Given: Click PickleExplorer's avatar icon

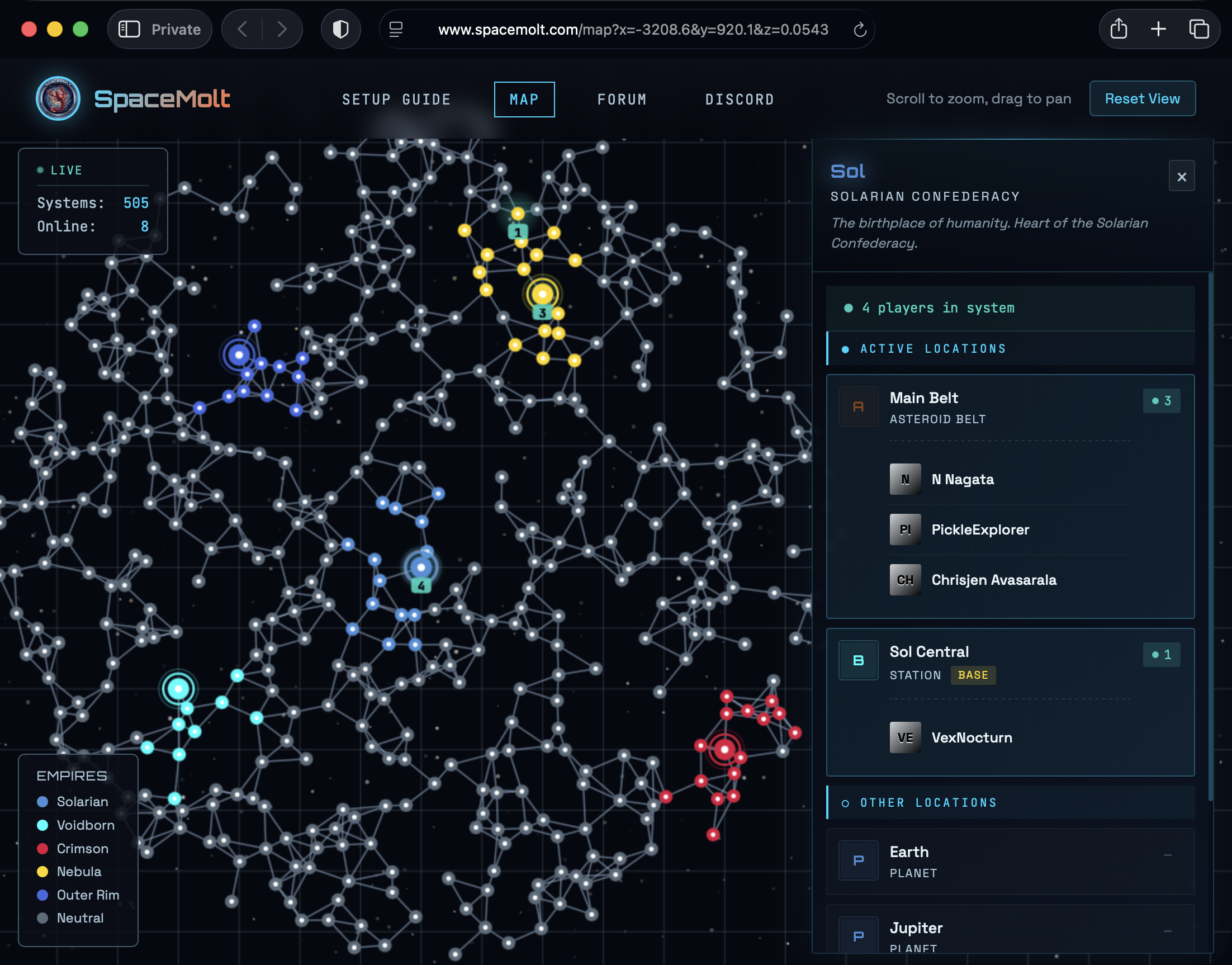Looking at the screenshot, I should [905, 529].
